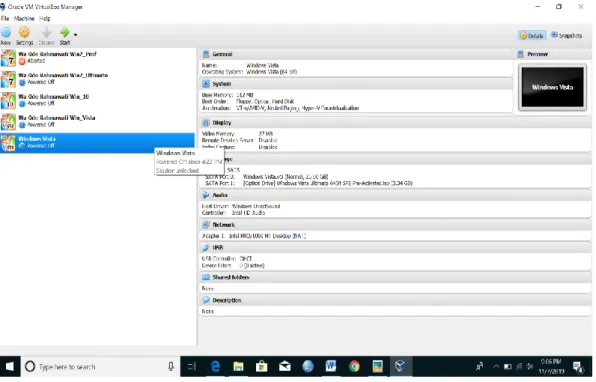Open the General section header
Image resolution: width=596 pixels, height=382 pixels.
click(x=356, y=54)
